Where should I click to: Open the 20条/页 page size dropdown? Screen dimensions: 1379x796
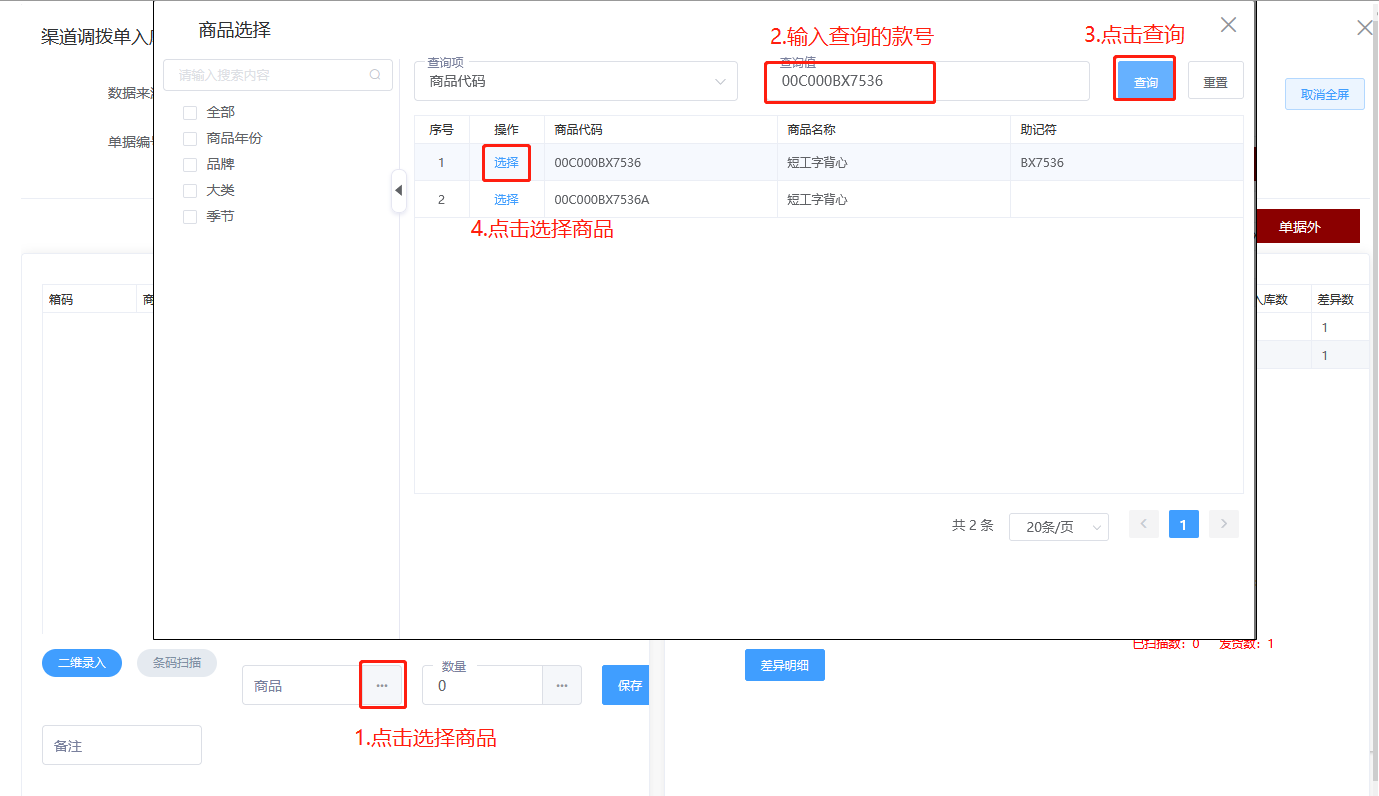1059,527
